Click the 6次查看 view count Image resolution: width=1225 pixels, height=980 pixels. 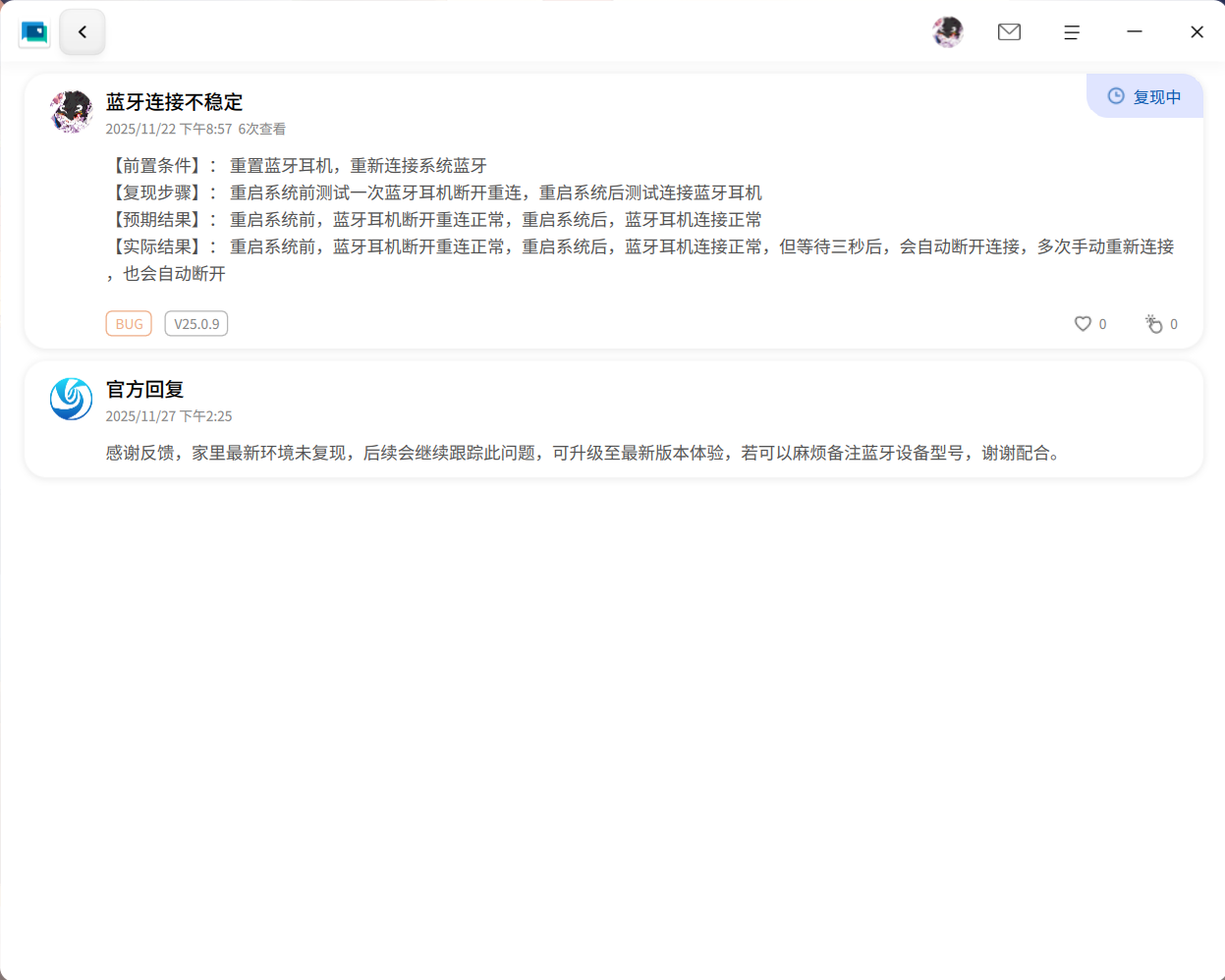tap(262, 129)
